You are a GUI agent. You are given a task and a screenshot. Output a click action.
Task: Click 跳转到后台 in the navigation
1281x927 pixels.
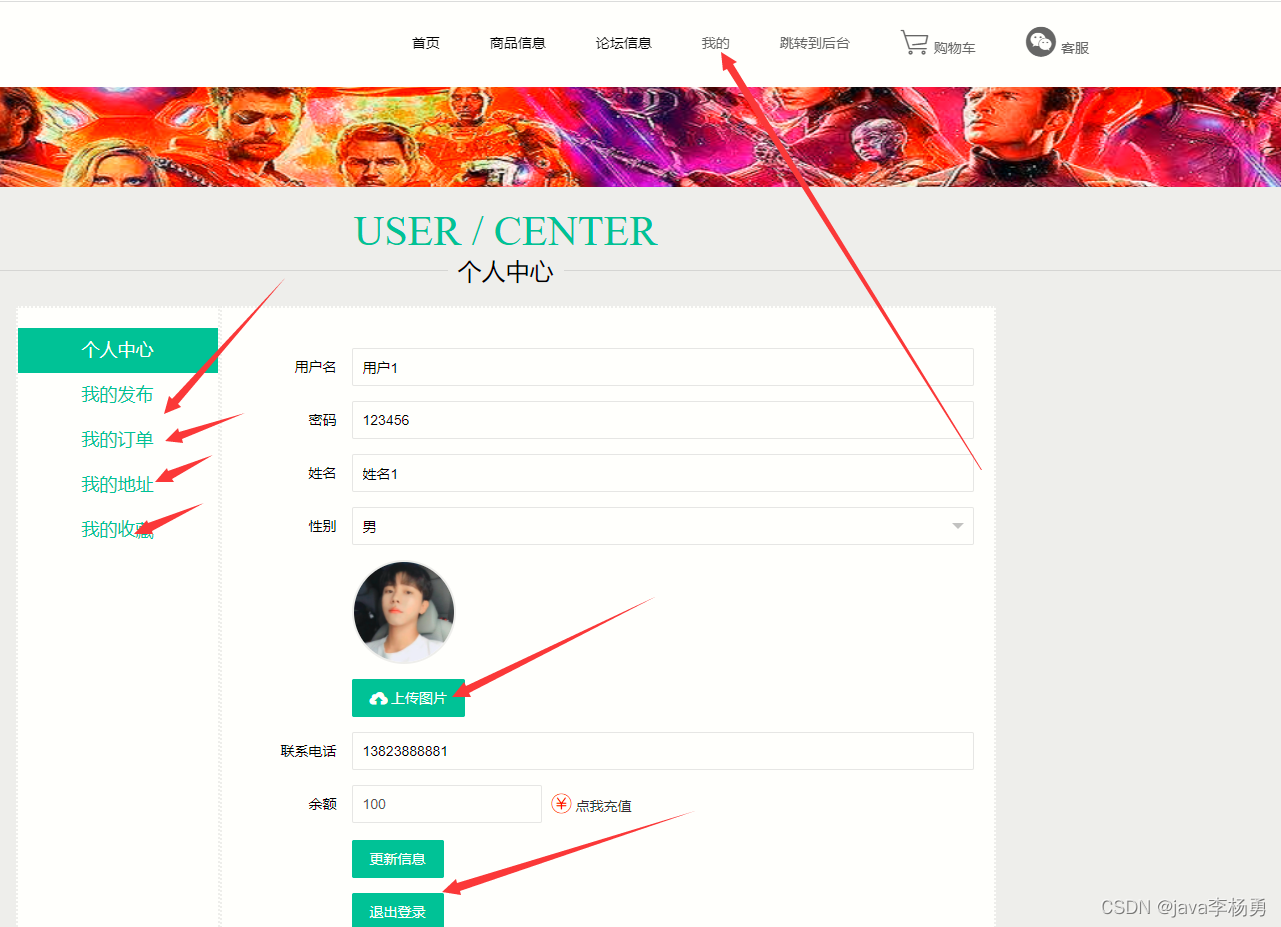[x=815, y=43]
